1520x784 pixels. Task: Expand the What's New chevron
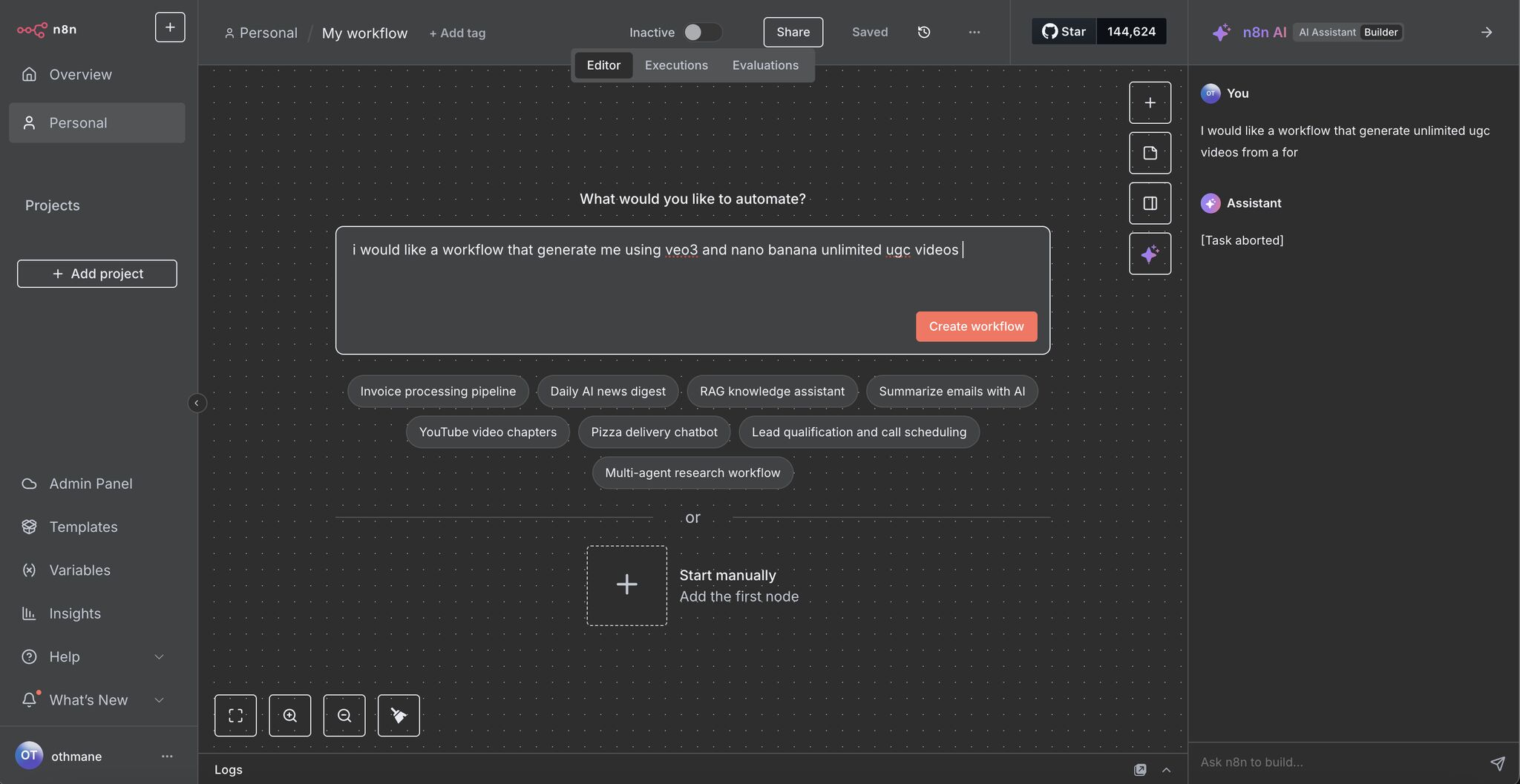(x=159, y=700)
